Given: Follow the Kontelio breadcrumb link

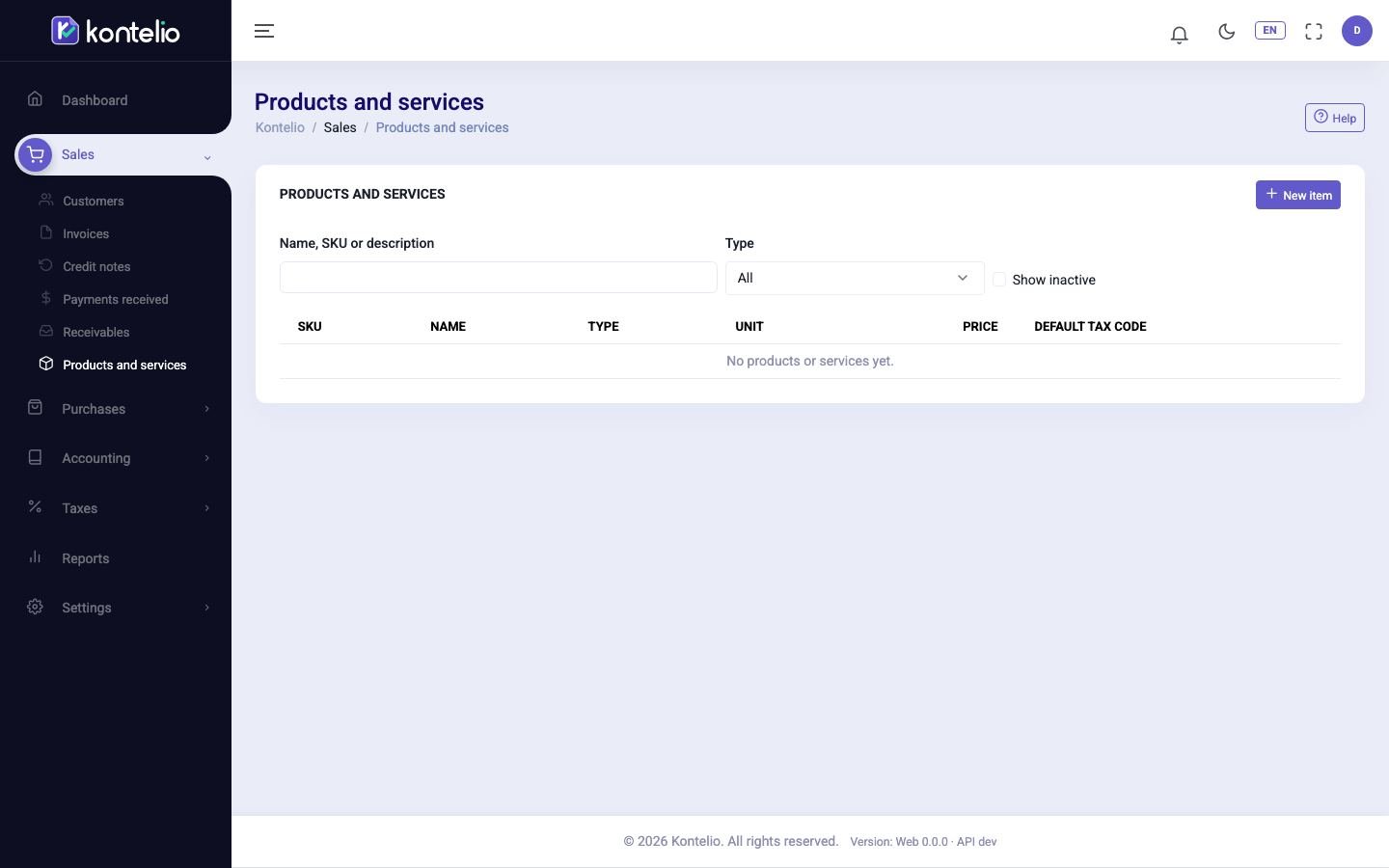Looking at the screenshot, I should click(x=280, y=127).
